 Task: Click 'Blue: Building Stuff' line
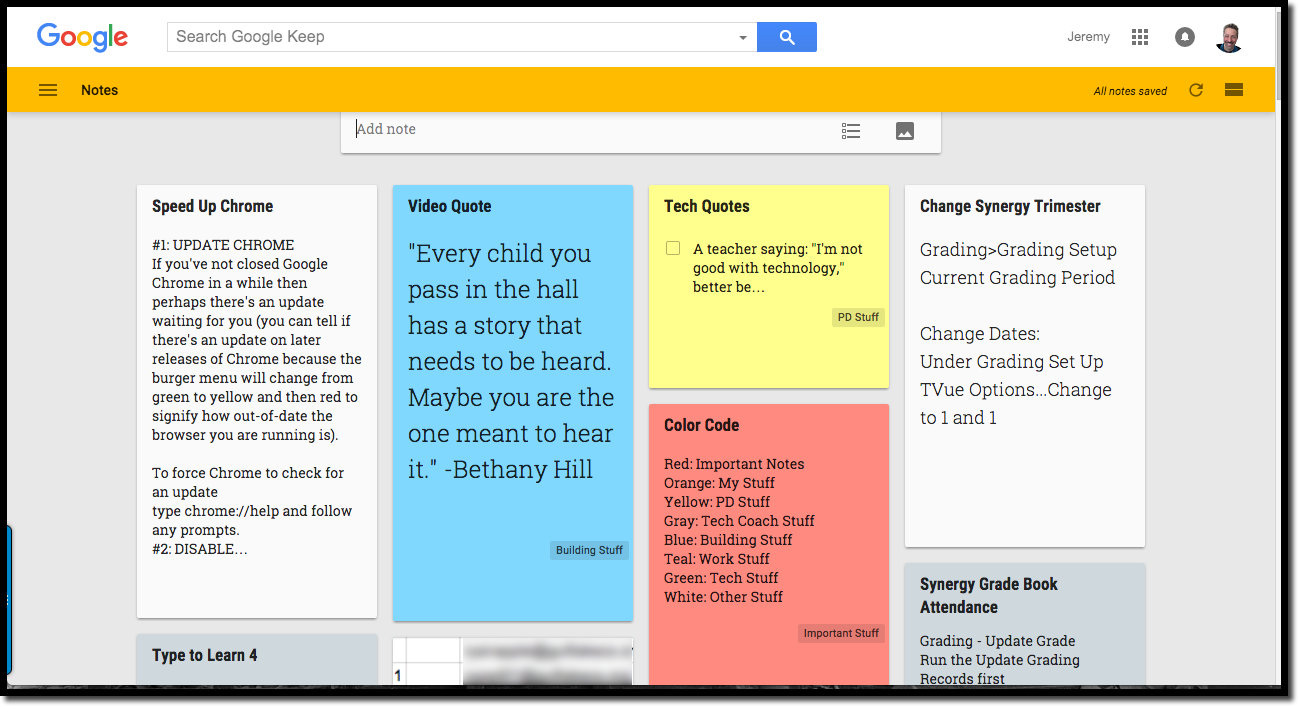728,540
